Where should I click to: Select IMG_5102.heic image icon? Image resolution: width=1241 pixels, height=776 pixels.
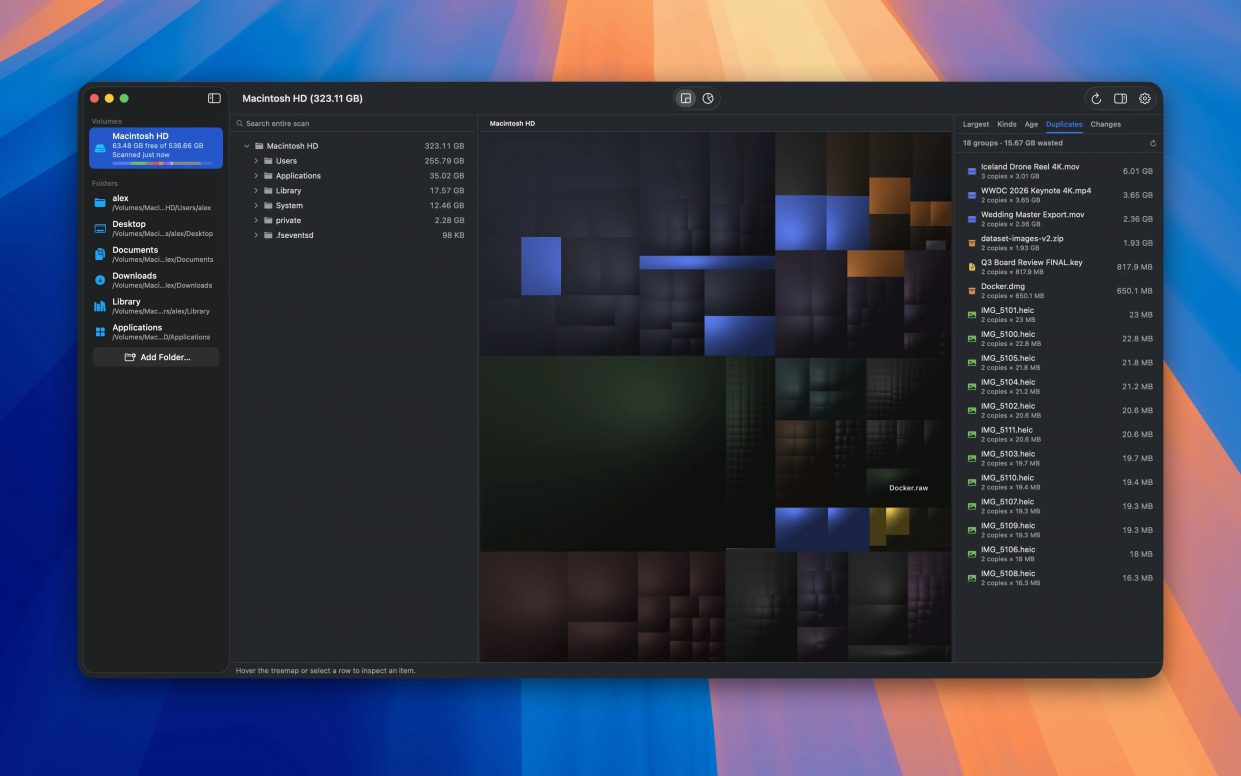971,410
